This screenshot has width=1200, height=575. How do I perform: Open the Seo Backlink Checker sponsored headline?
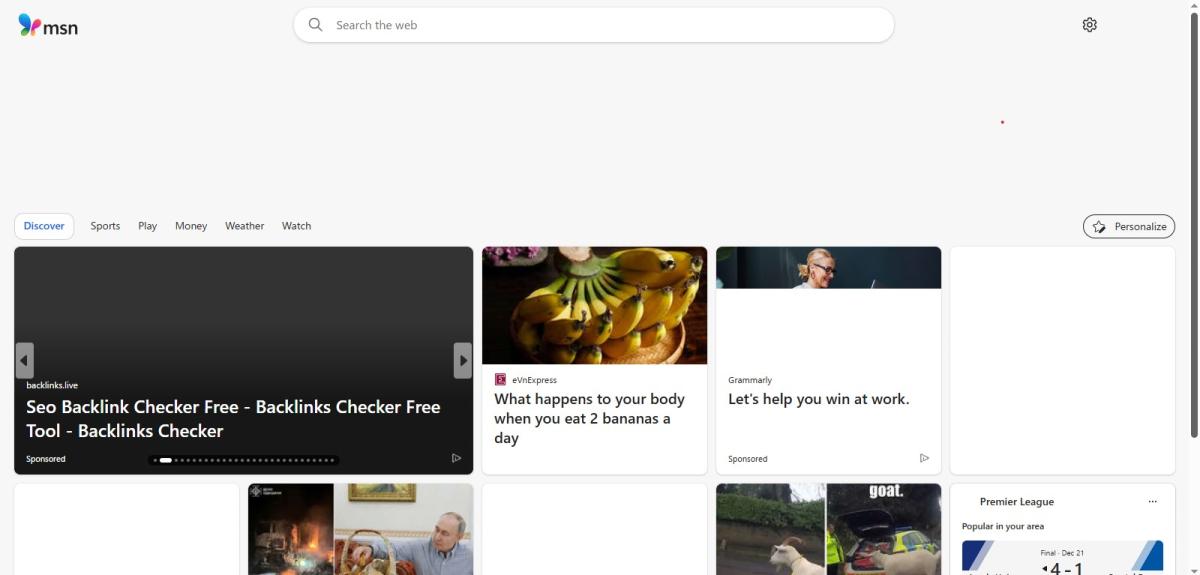point(233,419)
